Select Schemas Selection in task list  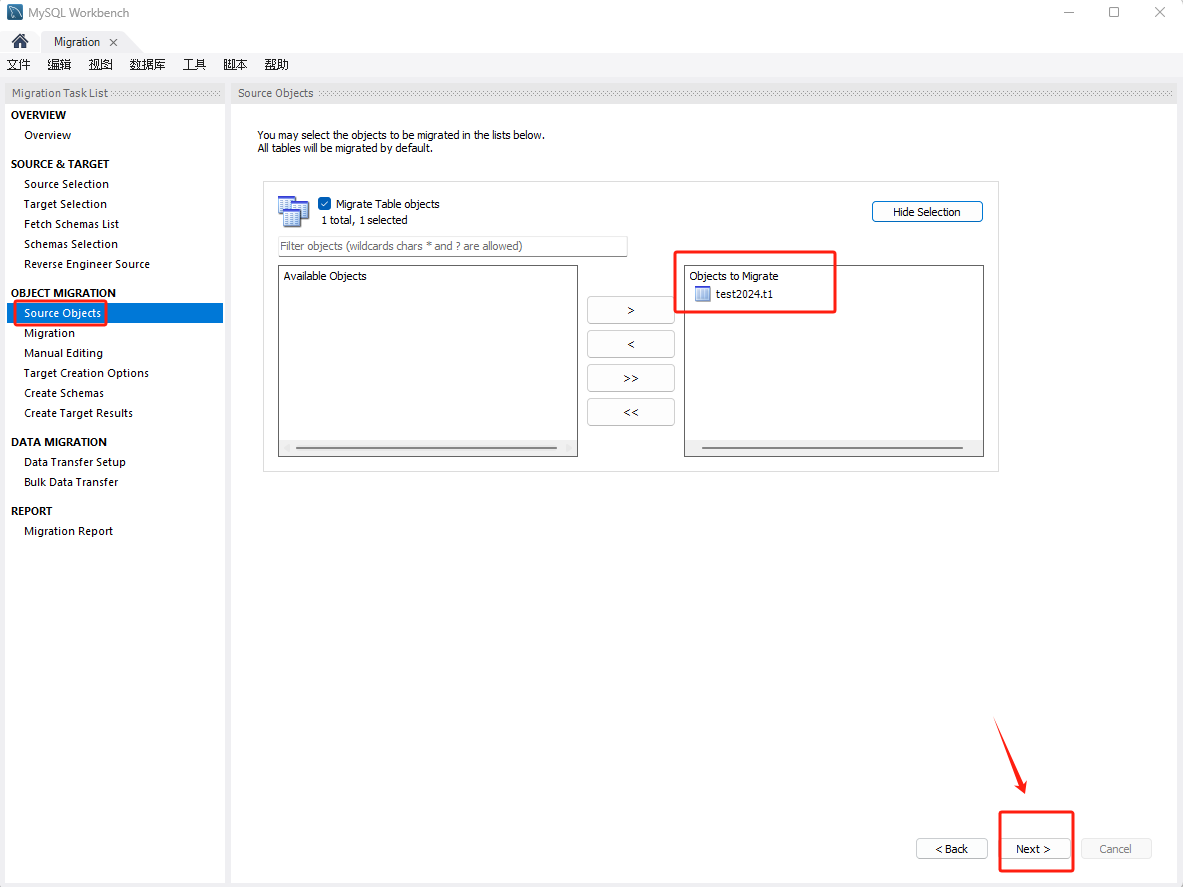71,244
